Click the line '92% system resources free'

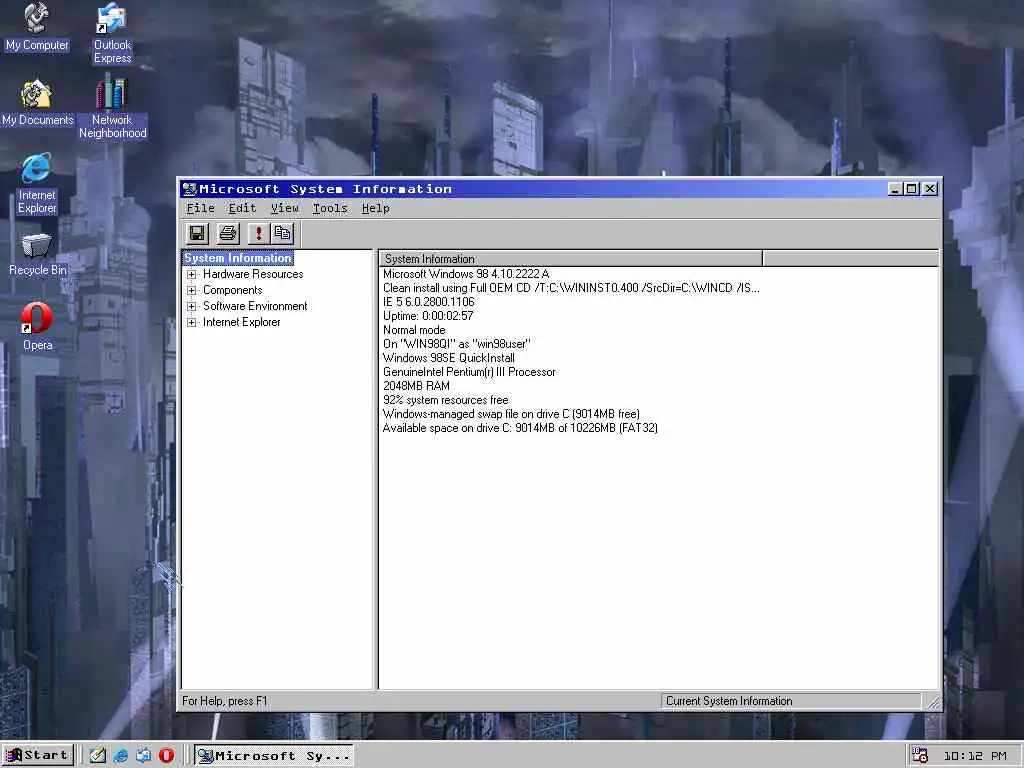[x=445, y=400]
